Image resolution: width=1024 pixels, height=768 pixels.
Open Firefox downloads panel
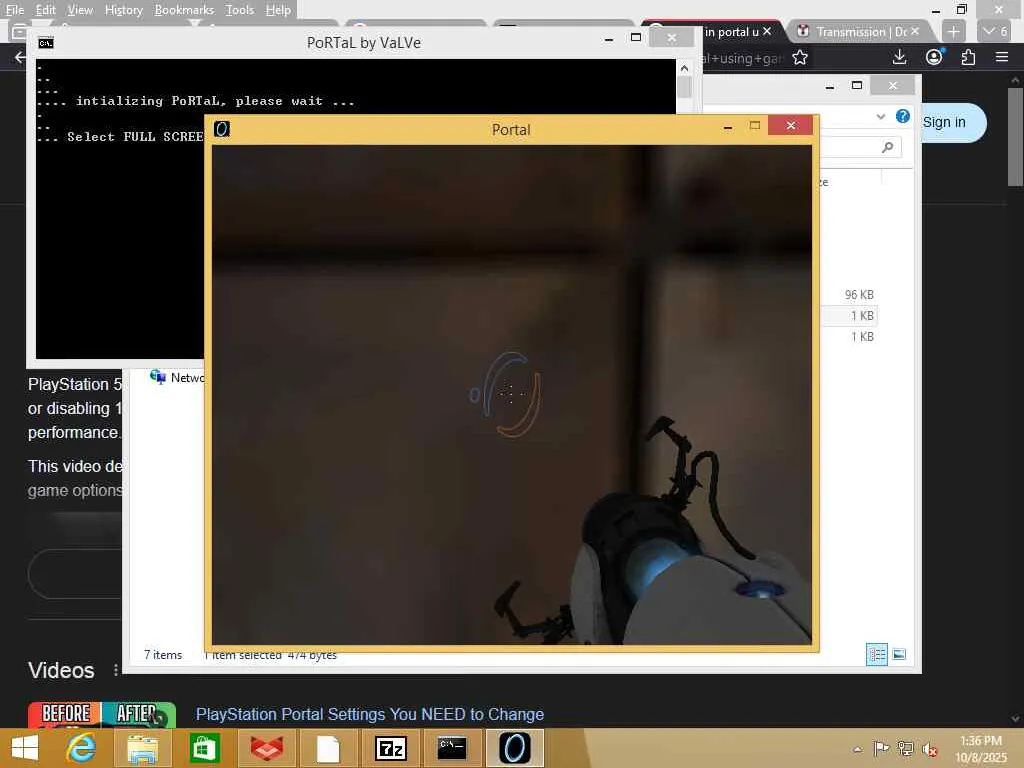tap(899, 57)
